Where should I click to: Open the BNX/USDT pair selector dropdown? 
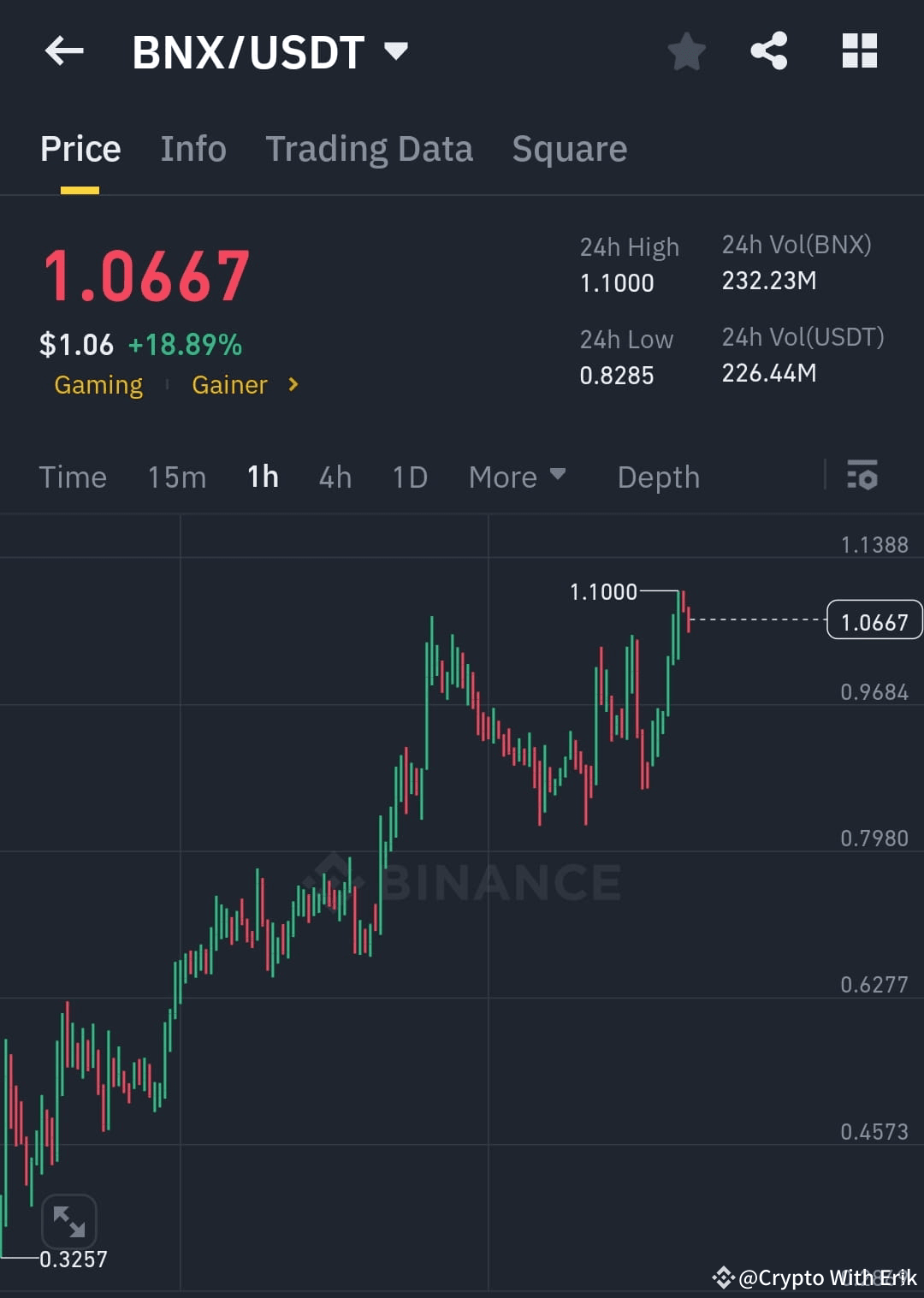[x=396, y=51]
